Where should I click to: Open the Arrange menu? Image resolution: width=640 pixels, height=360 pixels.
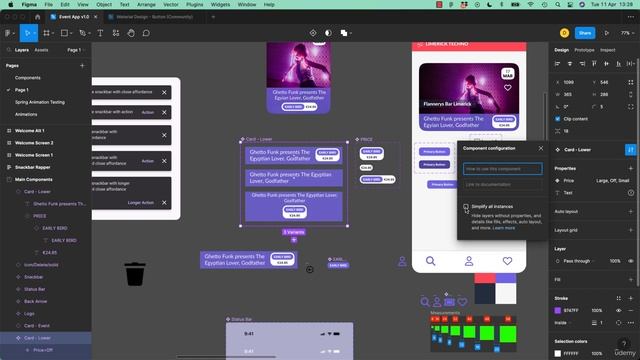coord(146,4)
